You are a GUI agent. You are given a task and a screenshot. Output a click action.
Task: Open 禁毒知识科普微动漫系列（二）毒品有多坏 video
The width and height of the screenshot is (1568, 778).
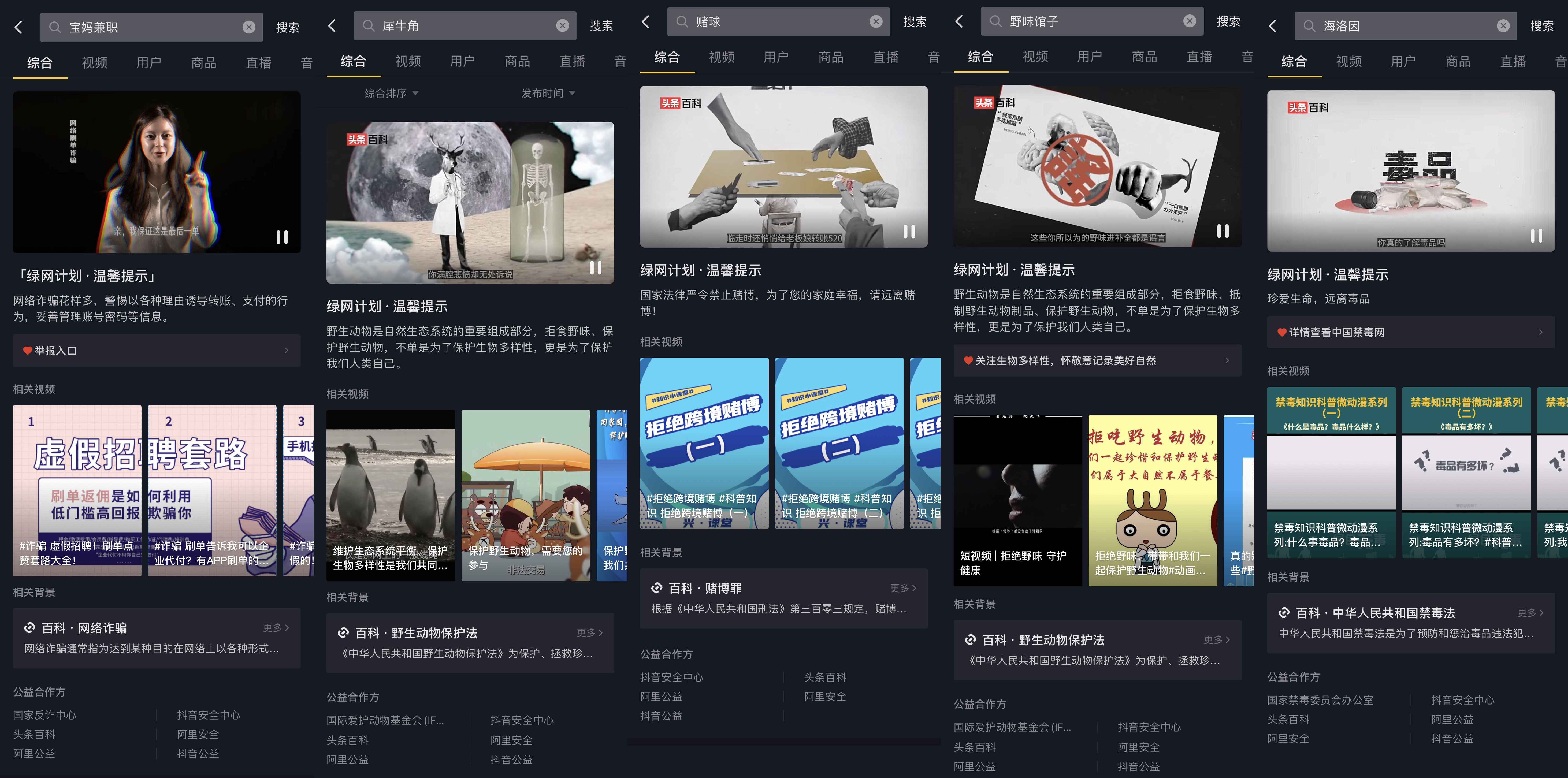tap(1466, 472)
